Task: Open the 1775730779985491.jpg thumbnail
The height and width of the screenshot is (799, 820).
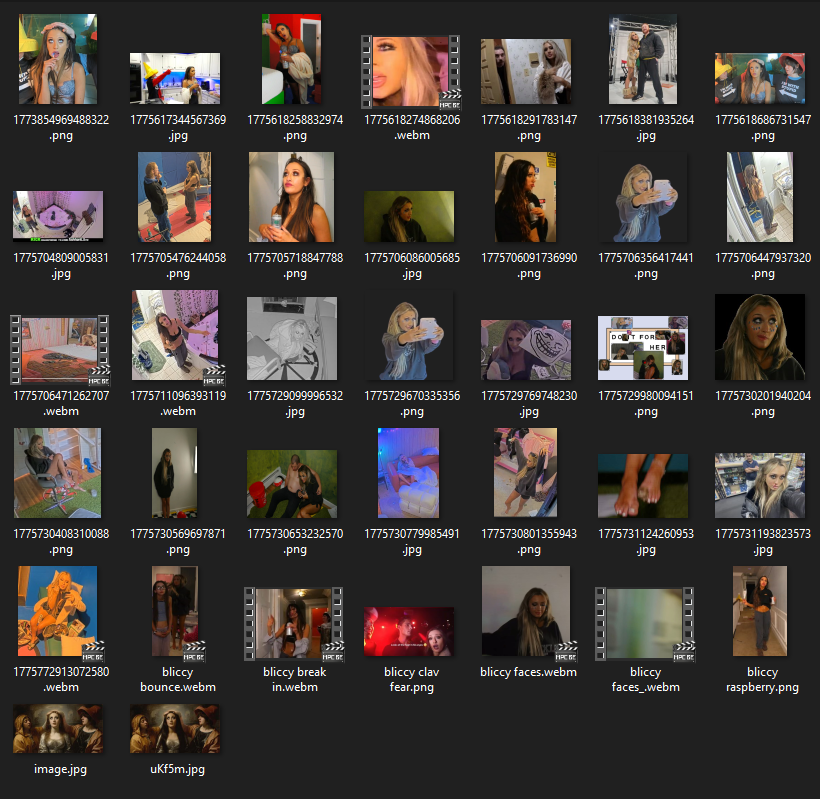Action: pyautogui.click(x=409, y=473)
